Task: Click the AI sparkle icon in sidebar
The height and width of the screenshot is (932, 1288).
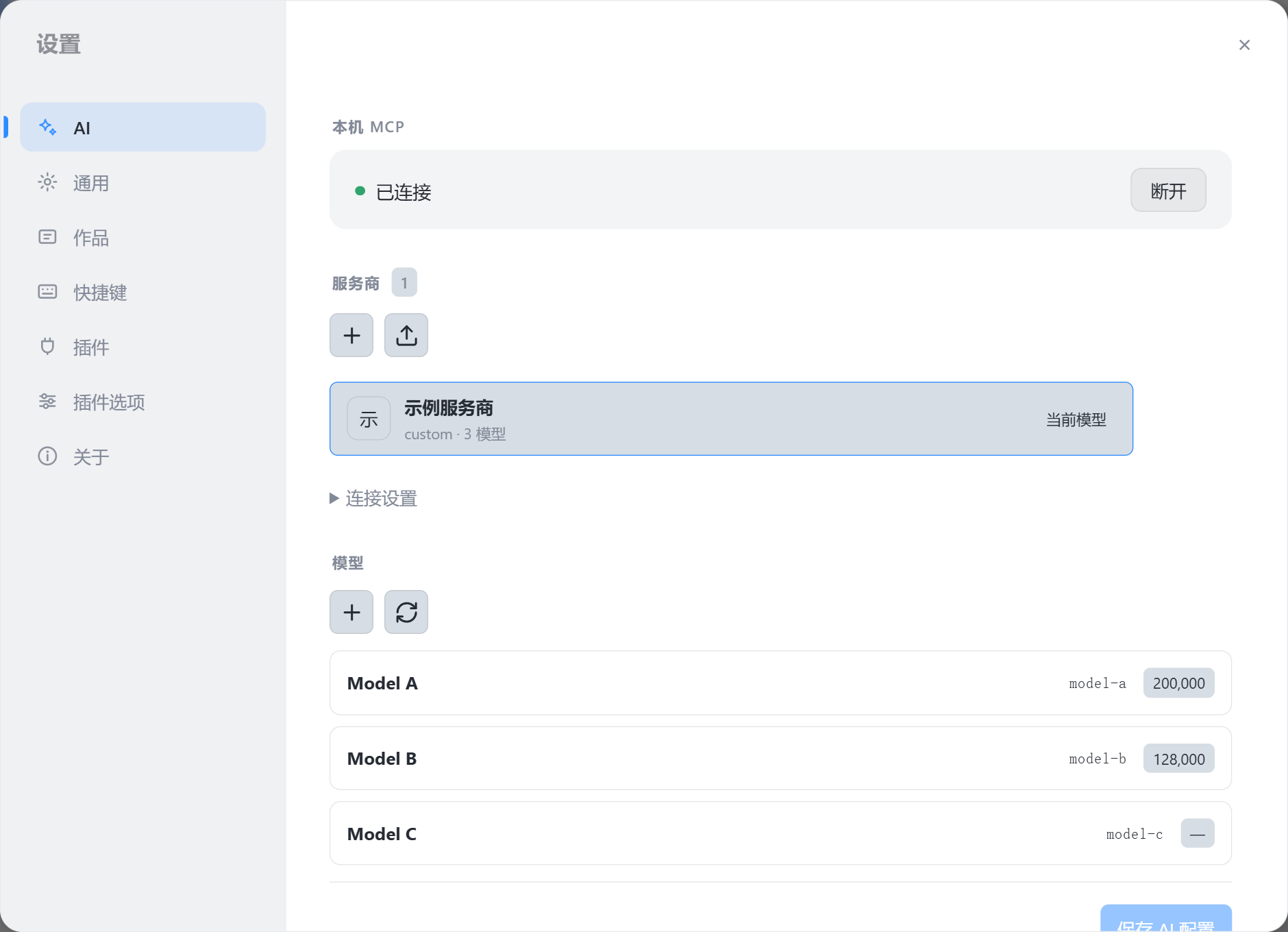Action: click(x=47, y=127)
